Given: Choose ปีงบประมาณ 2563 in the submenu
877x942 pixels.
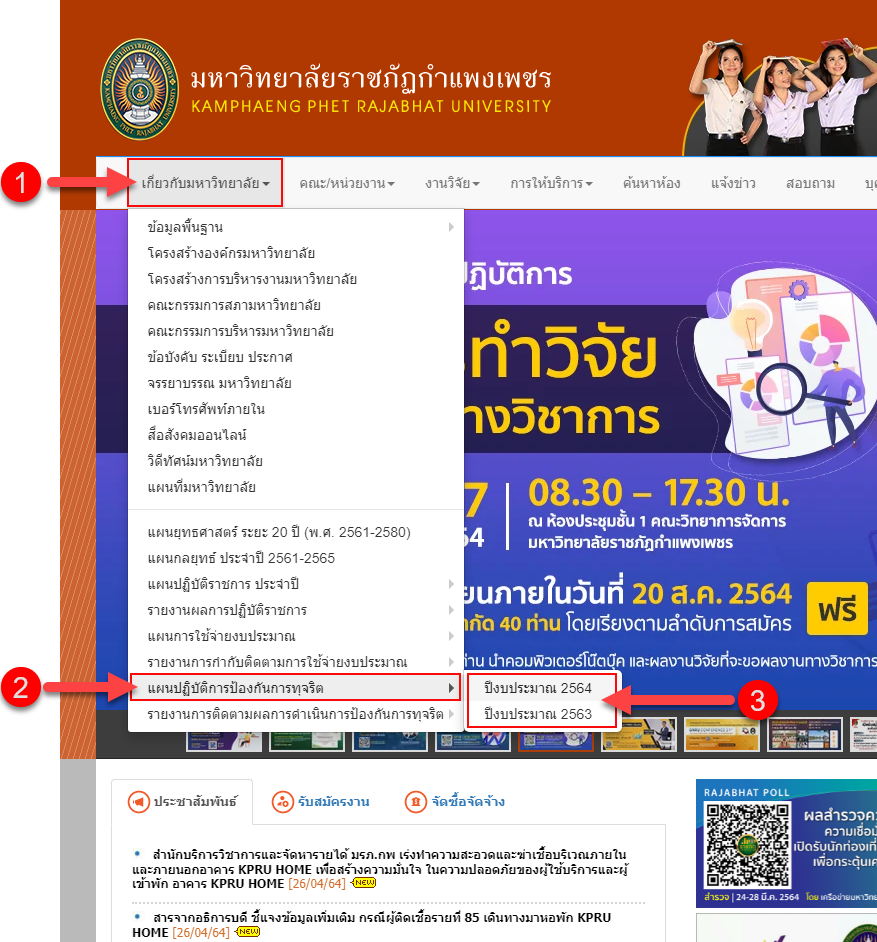Looking at the screenshot, I should 542,714.
